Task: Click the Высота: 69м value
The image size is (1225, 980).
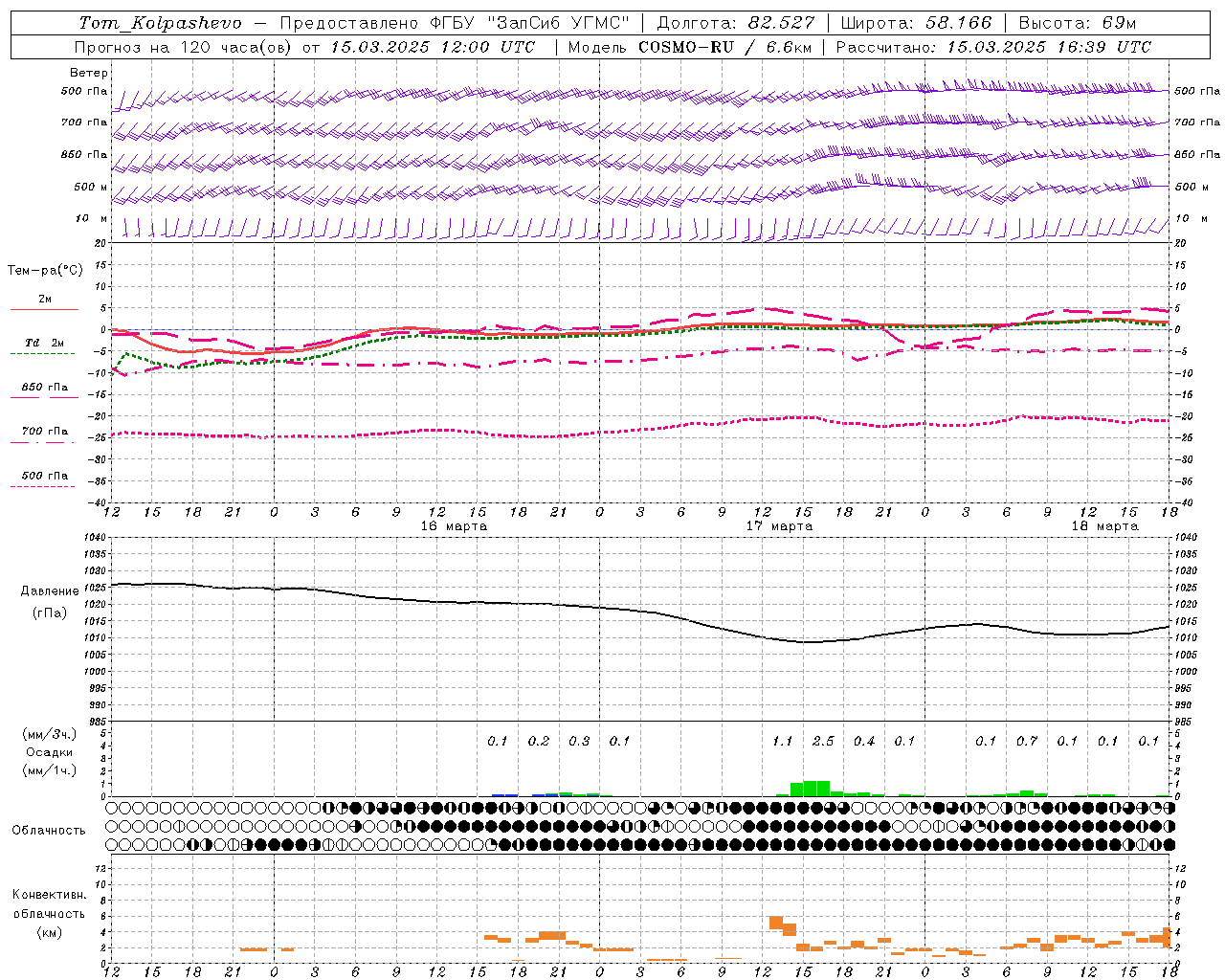Action: tap(1078, 23)
